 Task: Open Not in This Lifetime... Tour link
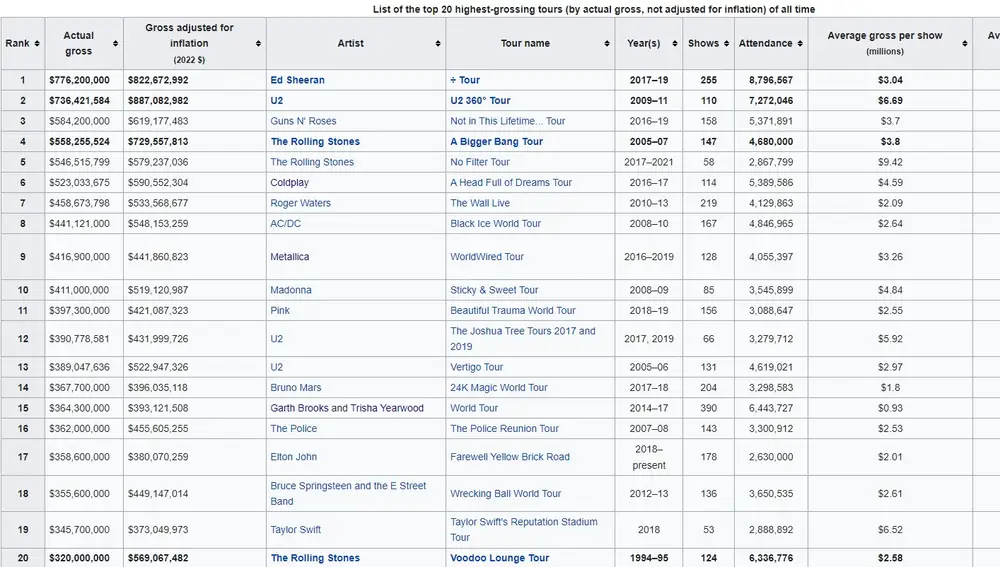tap(508, 121)
